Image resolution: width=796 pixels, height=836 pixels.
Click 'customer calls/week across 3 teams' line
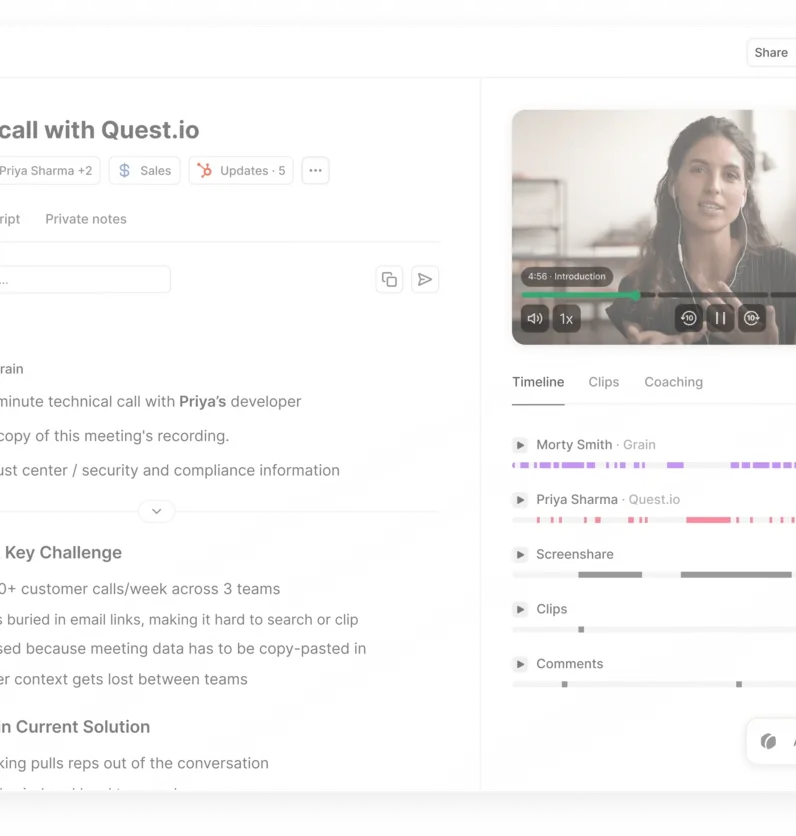point(150,589)
